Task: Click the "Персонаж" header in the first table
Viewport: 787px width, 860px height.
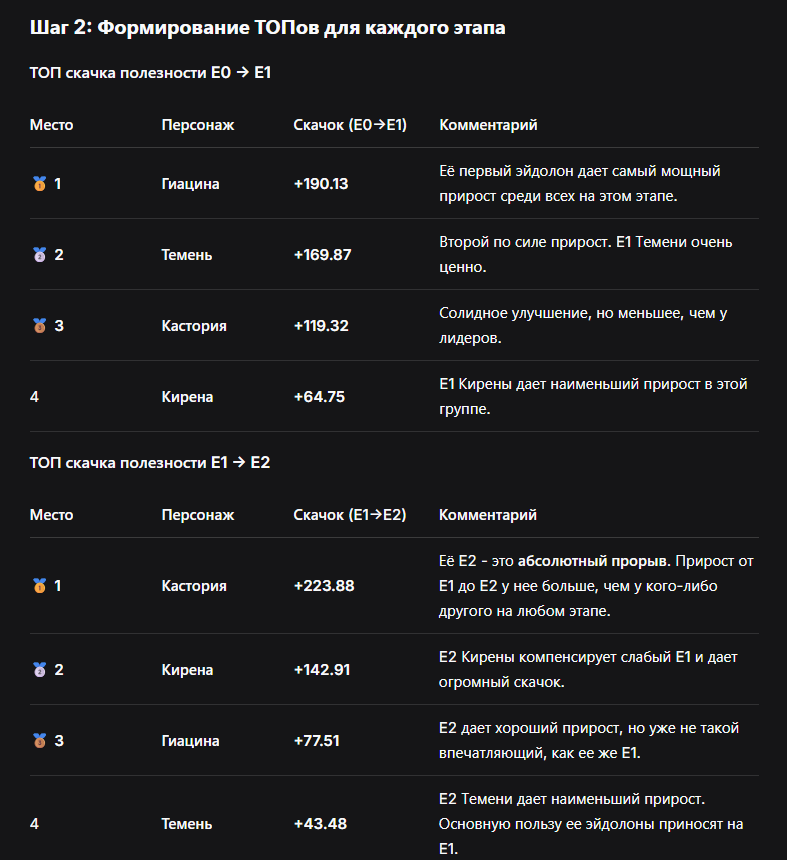Action: click(x=198, y=125)
